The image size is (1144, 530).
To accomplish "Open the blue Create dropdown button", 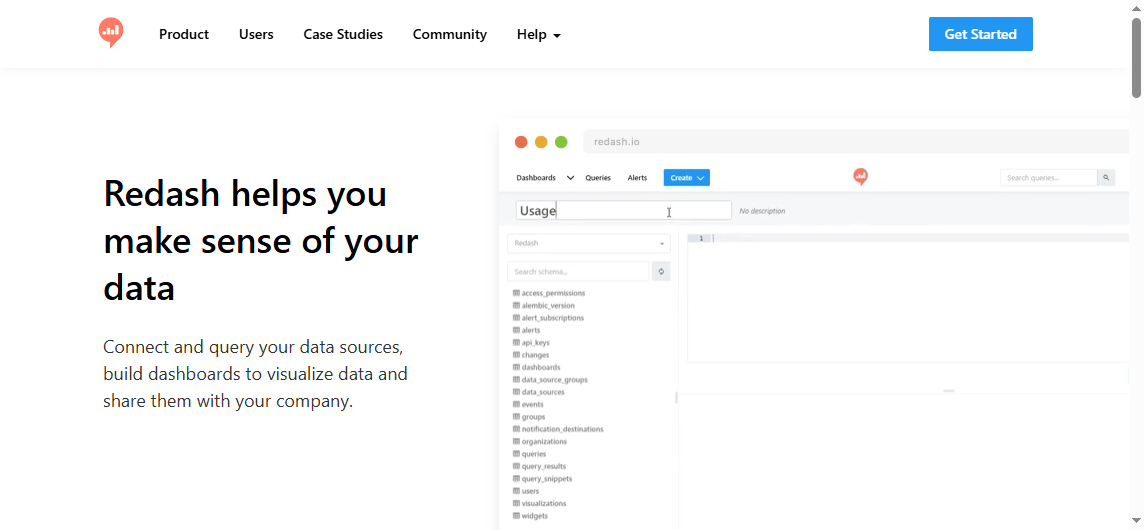I will (x=686, y=178).
